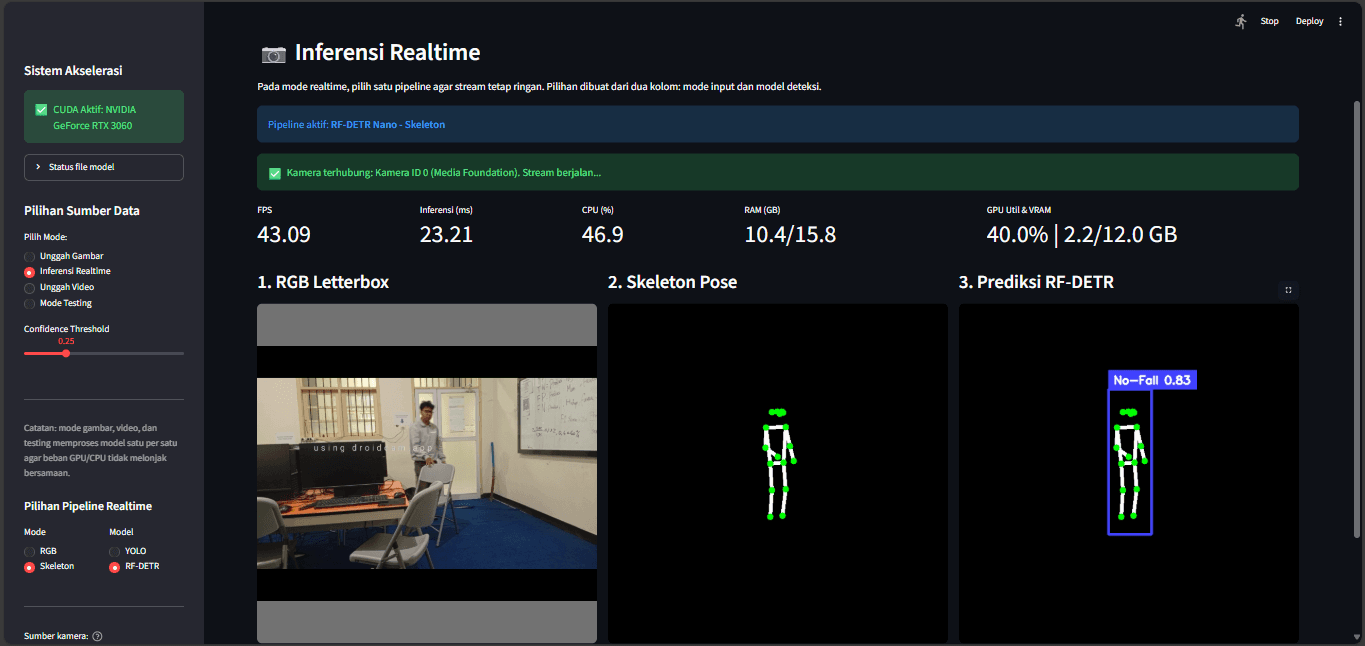Click the Pilihan Sumber Data heading
Screen dimensions: 1365x646
pos(82,211)
